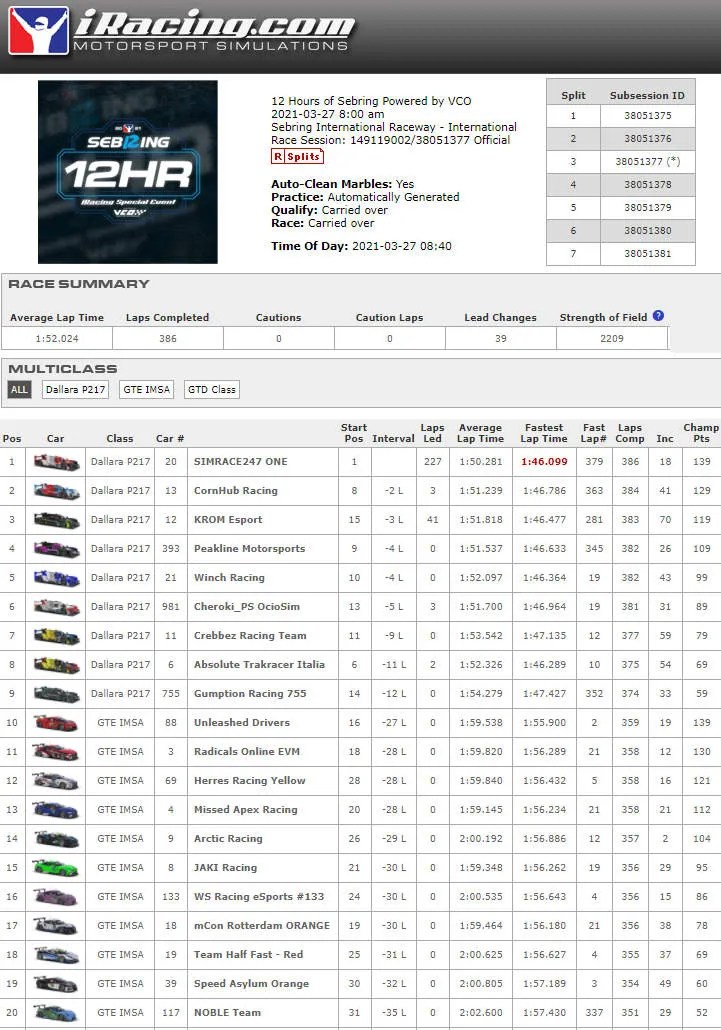
Task: Click the Peakline Motorsports car icon
Action: 56,549
